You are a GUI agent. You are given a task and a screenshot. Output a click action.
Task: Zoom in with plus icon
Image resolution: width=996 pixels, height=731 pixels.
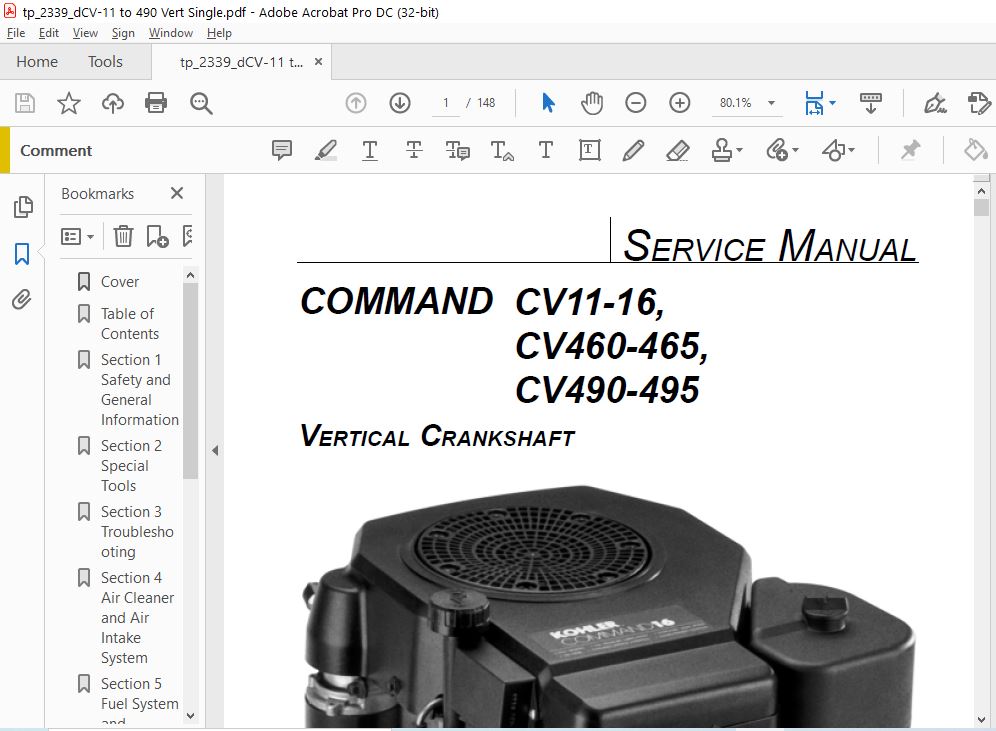(680, 103)
